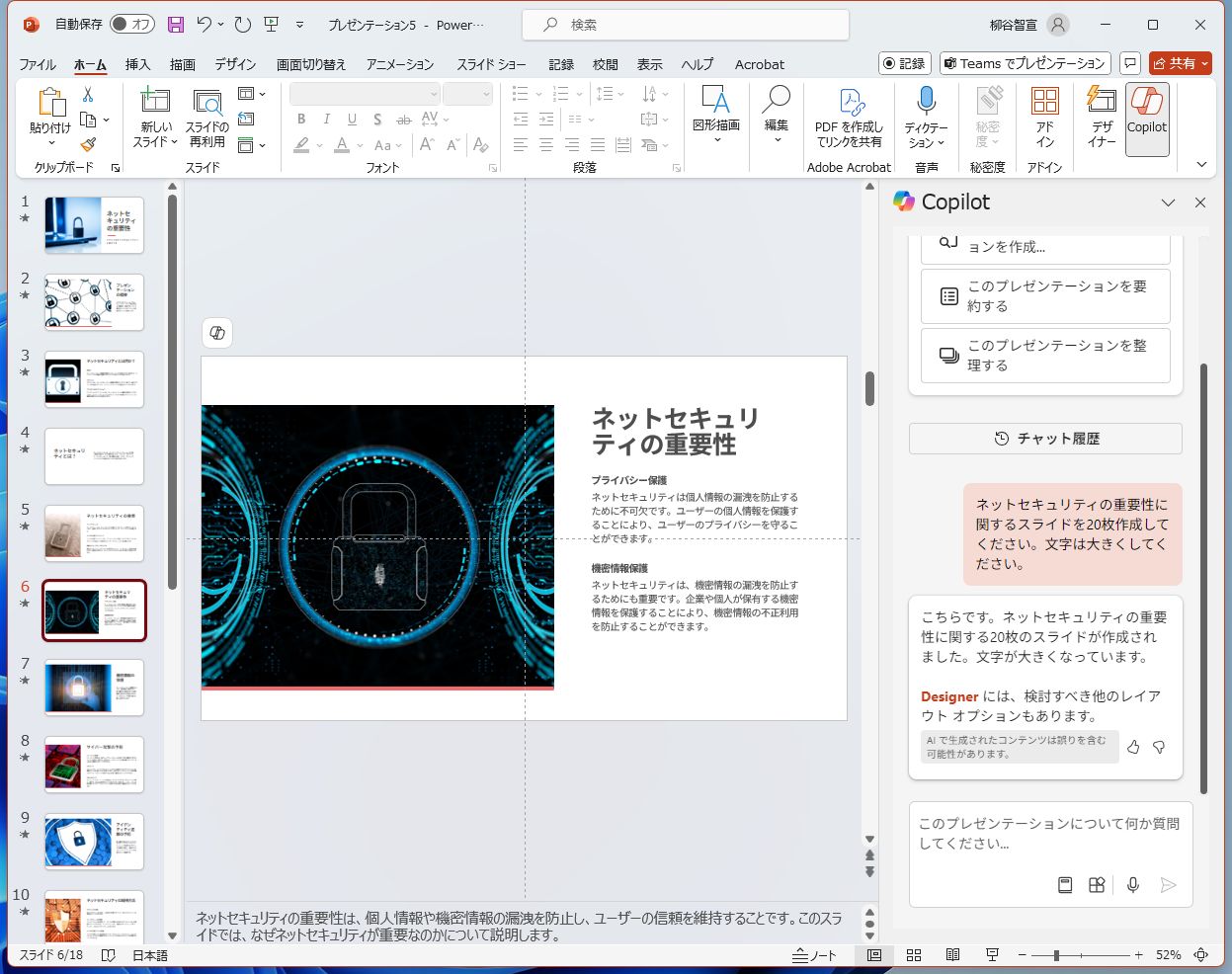Image resolution: width=1232 pixels, height=974 pixels.
Task: Open the Add-ins (アドイン) icon
Action: [1044, 100]
